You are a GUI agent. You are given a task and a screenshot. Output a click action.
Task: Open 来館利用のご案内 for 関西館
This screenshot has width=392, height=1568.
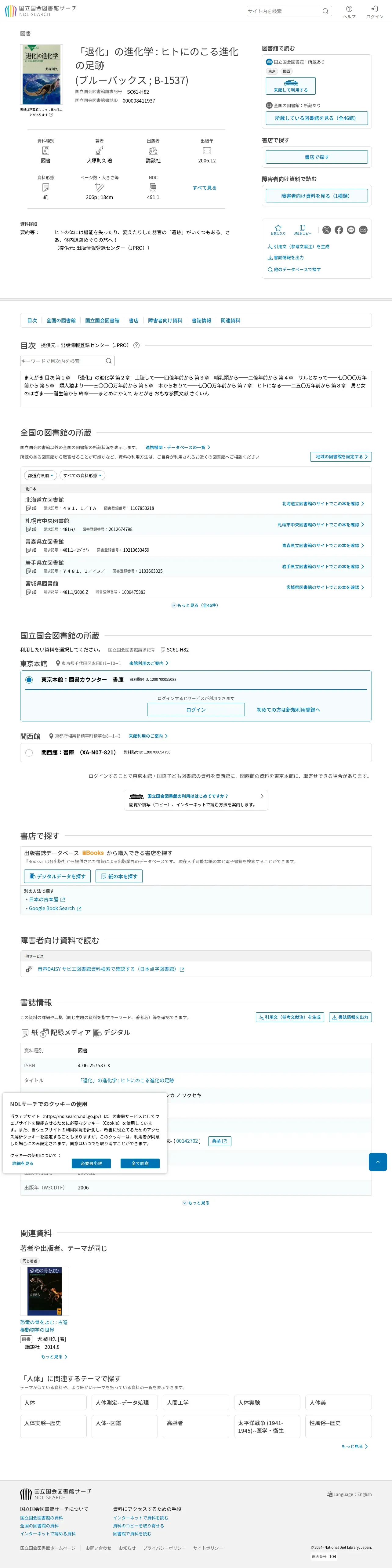(148, 736)
